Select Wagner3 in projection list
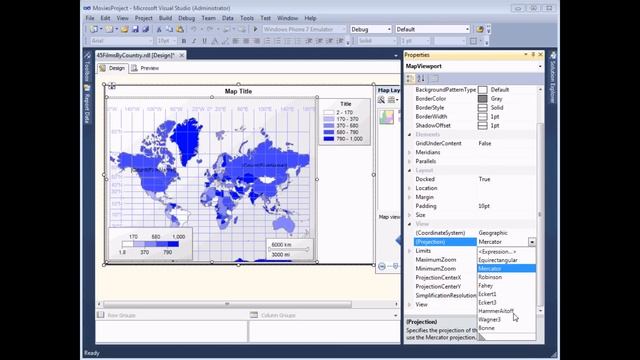Image resolution: width=640 pixels, height=360 pixels. coord(506,320)
